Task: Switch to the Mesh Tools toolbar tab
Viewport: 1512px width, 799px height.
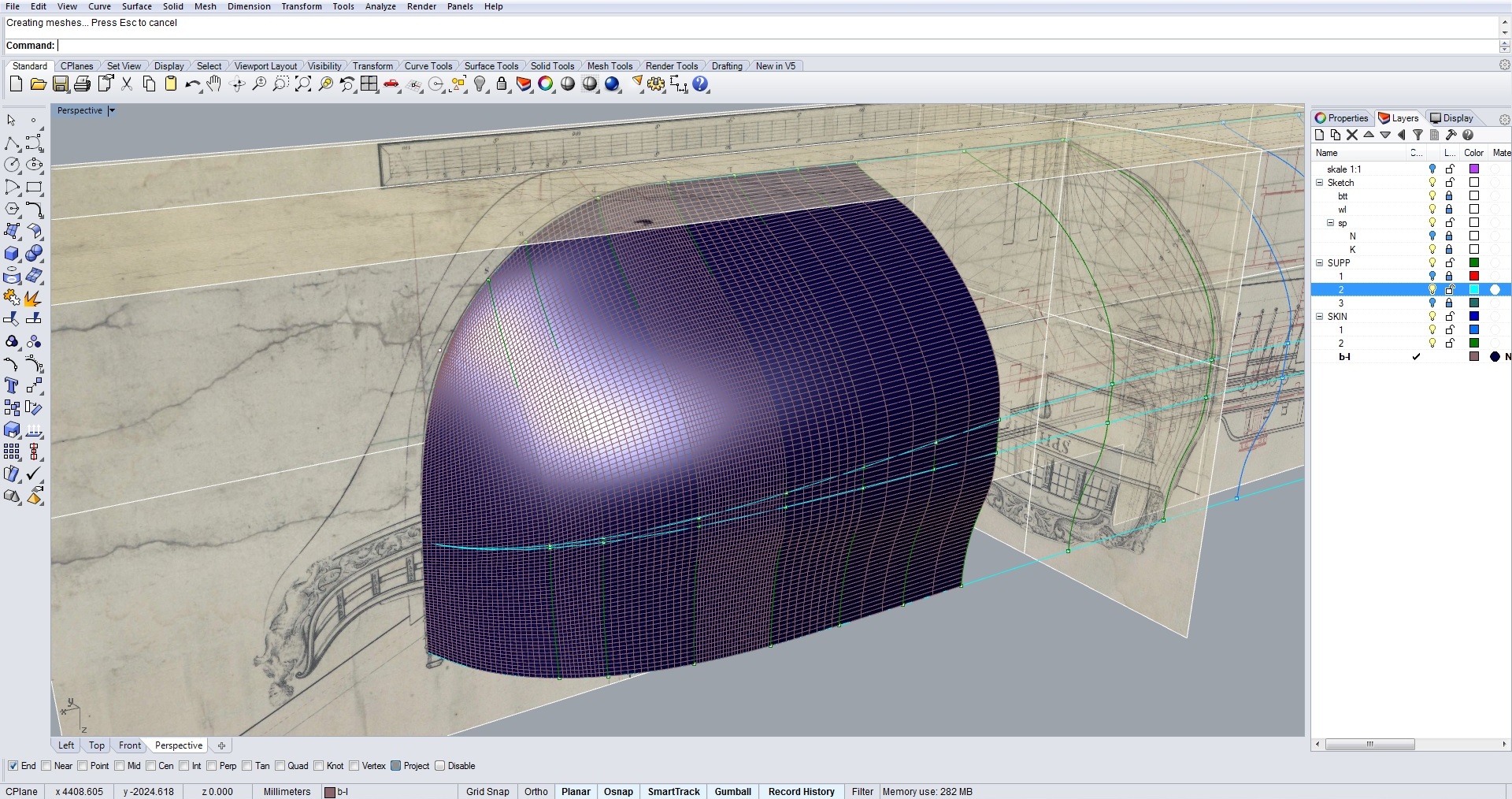Action: 610,66
